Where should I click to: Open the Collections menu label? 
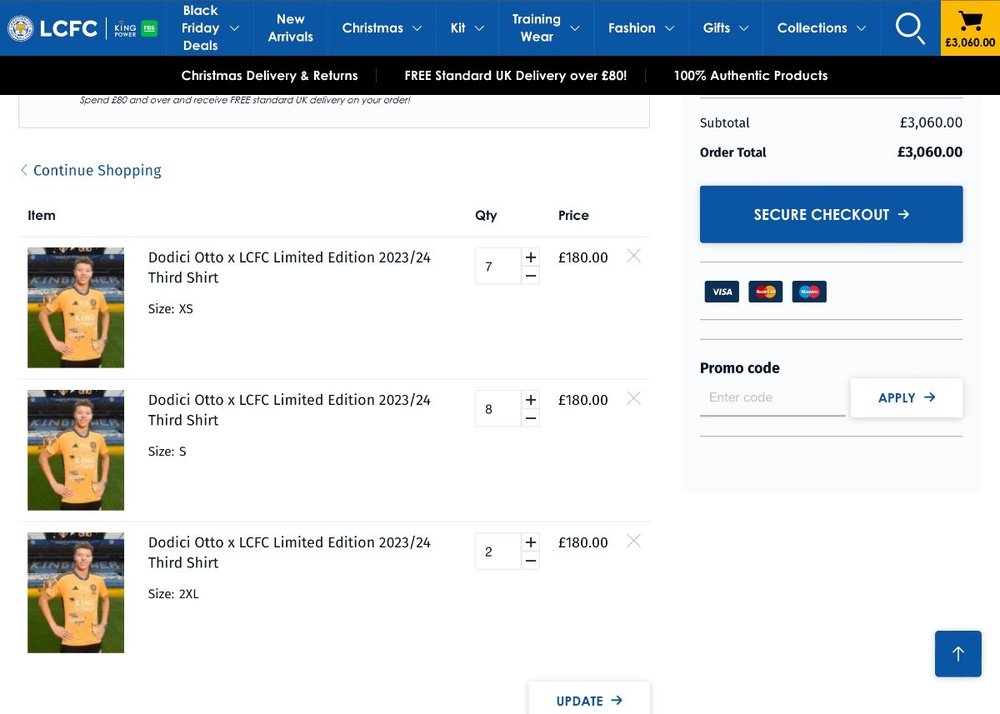(x=812, y=28)
